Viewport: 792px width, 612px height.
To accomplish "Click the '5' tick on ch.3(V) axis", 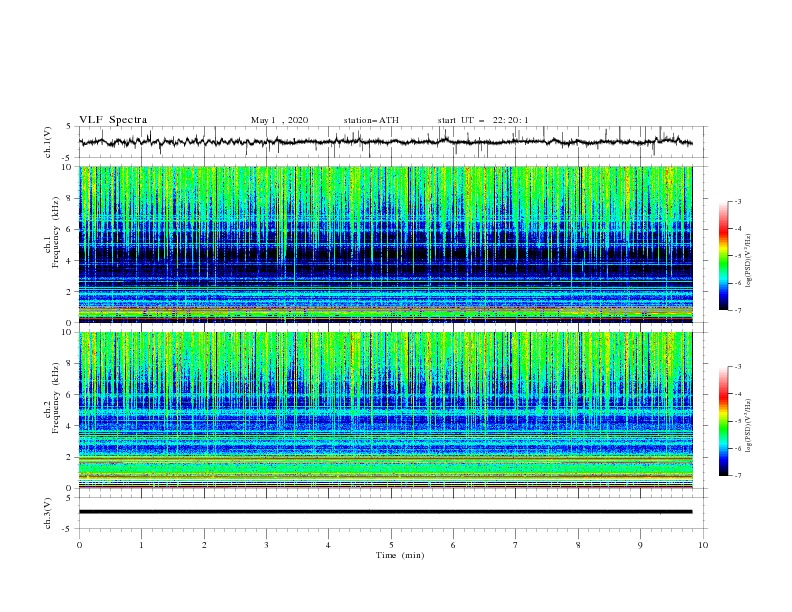I will tap(71, 498).
